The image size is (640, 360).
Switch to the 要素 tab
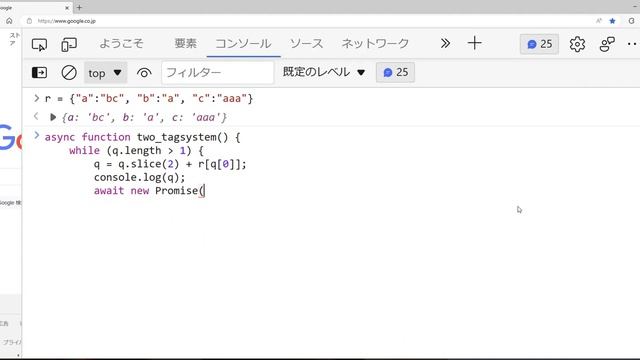coord(186,43)
